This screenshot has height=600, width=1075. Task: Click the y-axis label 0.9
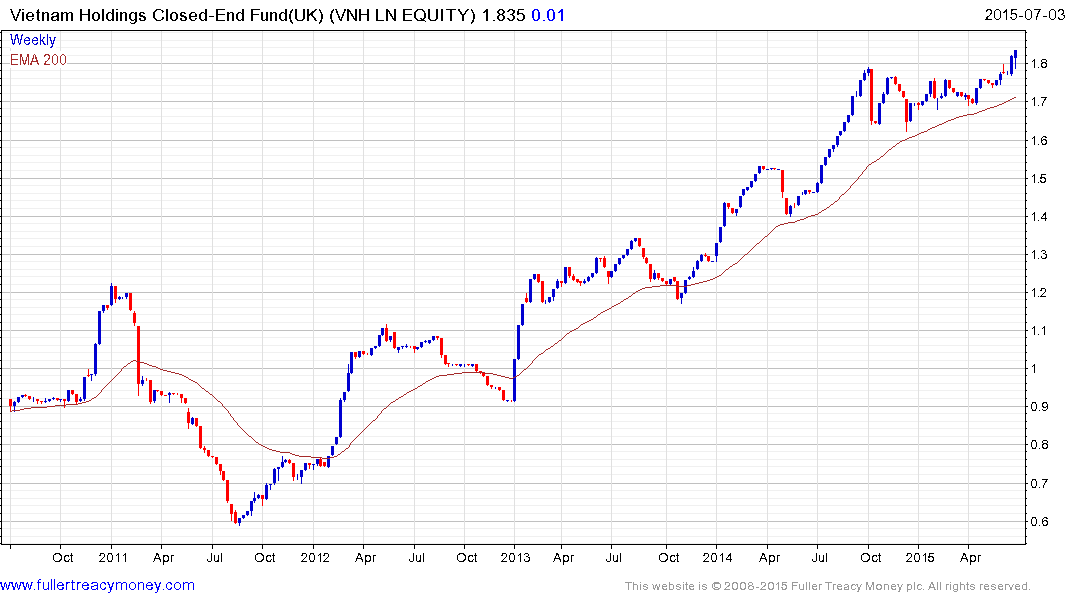click(x=1039, y=407)
